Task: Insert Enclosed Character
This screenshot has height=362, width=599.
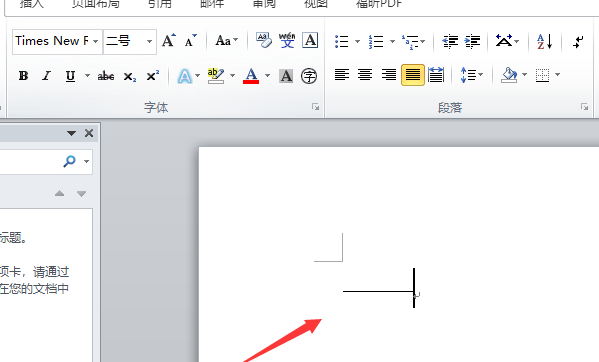Action: (x=309, y=76)
